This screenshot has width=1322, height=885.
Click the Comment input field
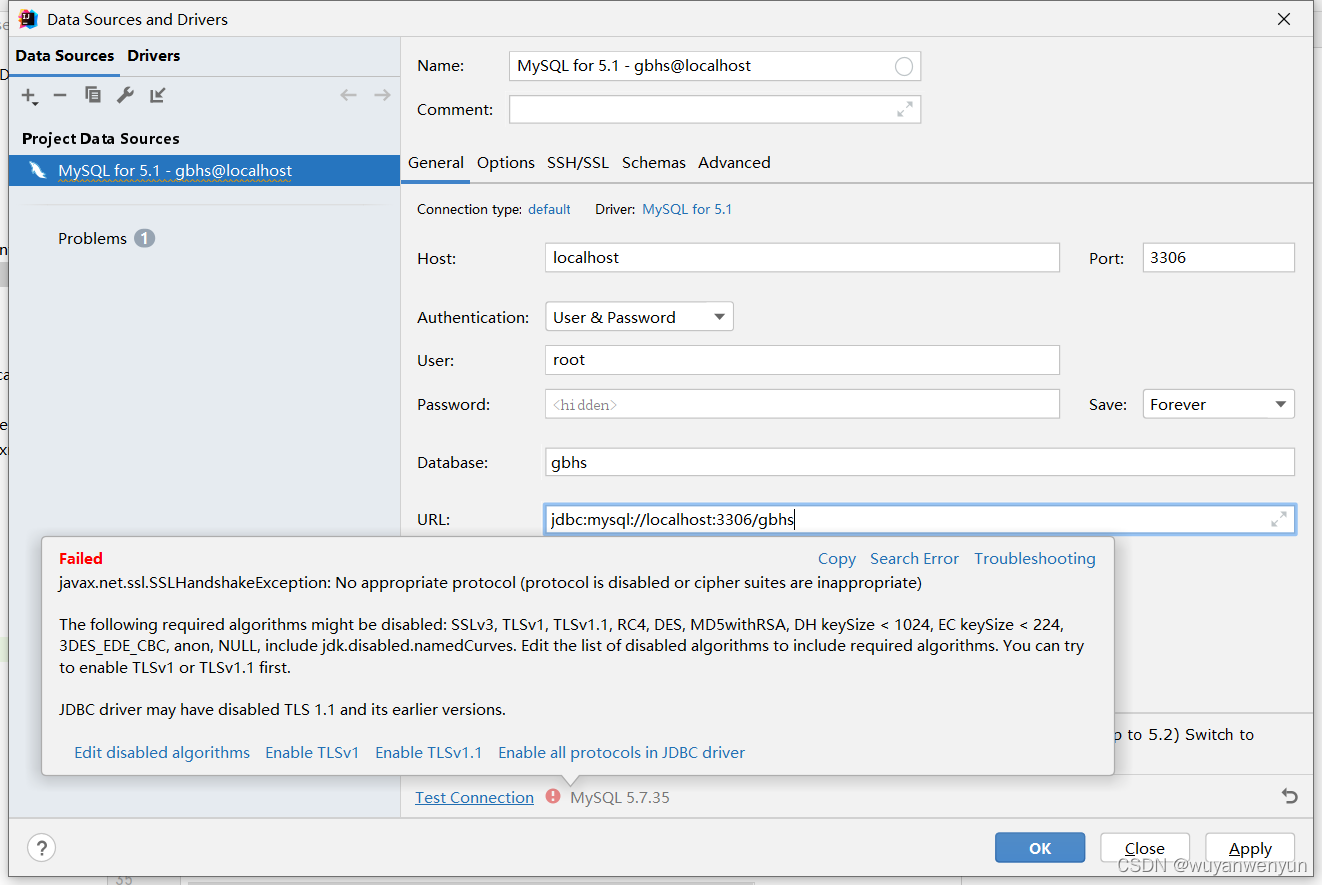click(x=715, y=110)
